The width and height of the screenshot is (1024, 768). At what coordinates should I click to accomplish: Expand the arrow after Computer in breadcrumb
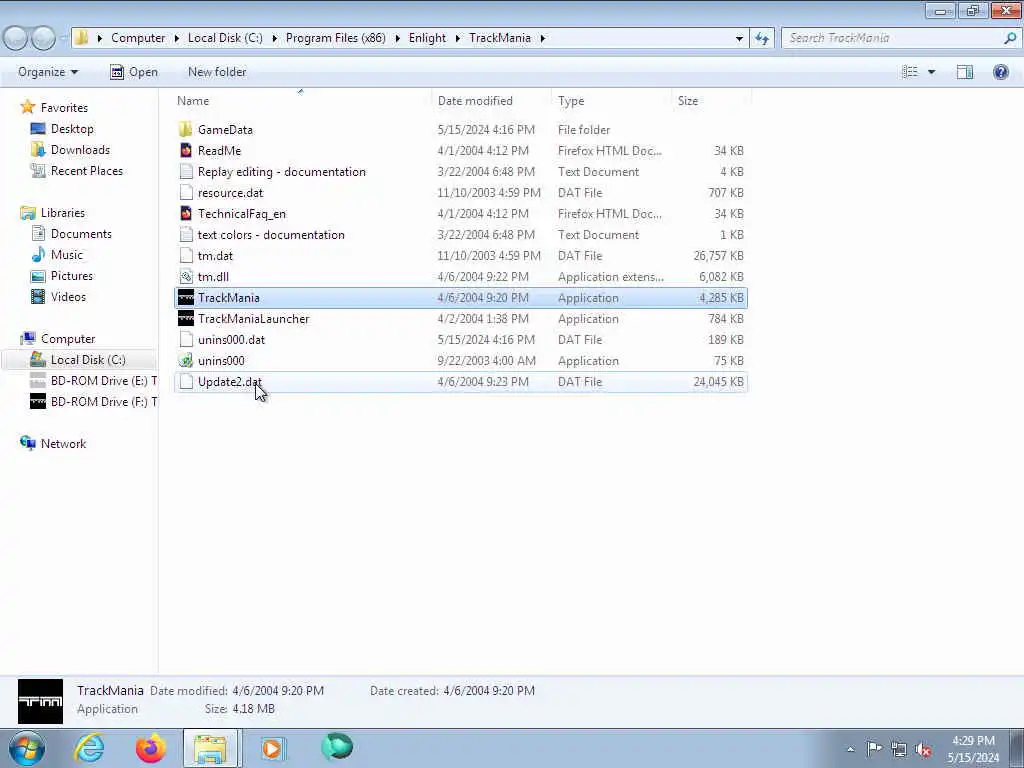click(x=176, y=38)
